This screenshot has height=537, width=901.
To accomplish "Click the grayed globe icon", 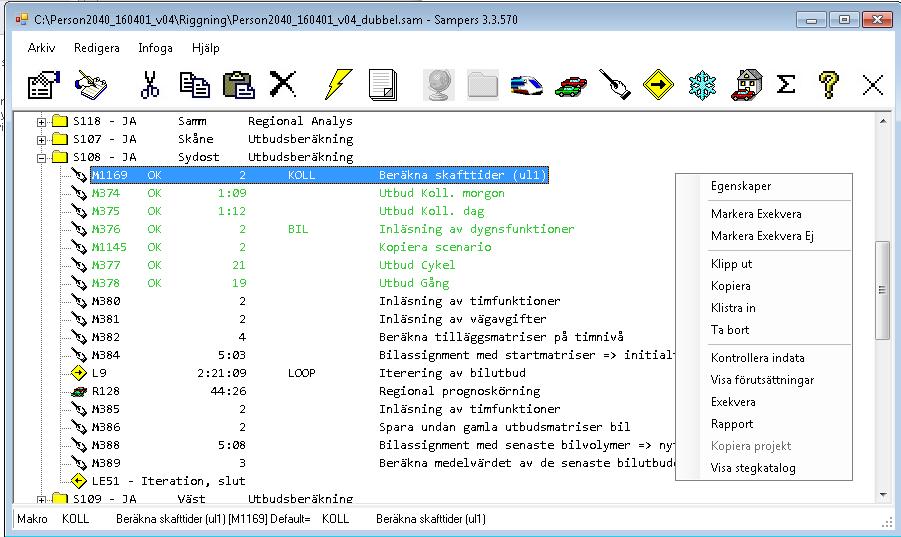I will [438, 85].
